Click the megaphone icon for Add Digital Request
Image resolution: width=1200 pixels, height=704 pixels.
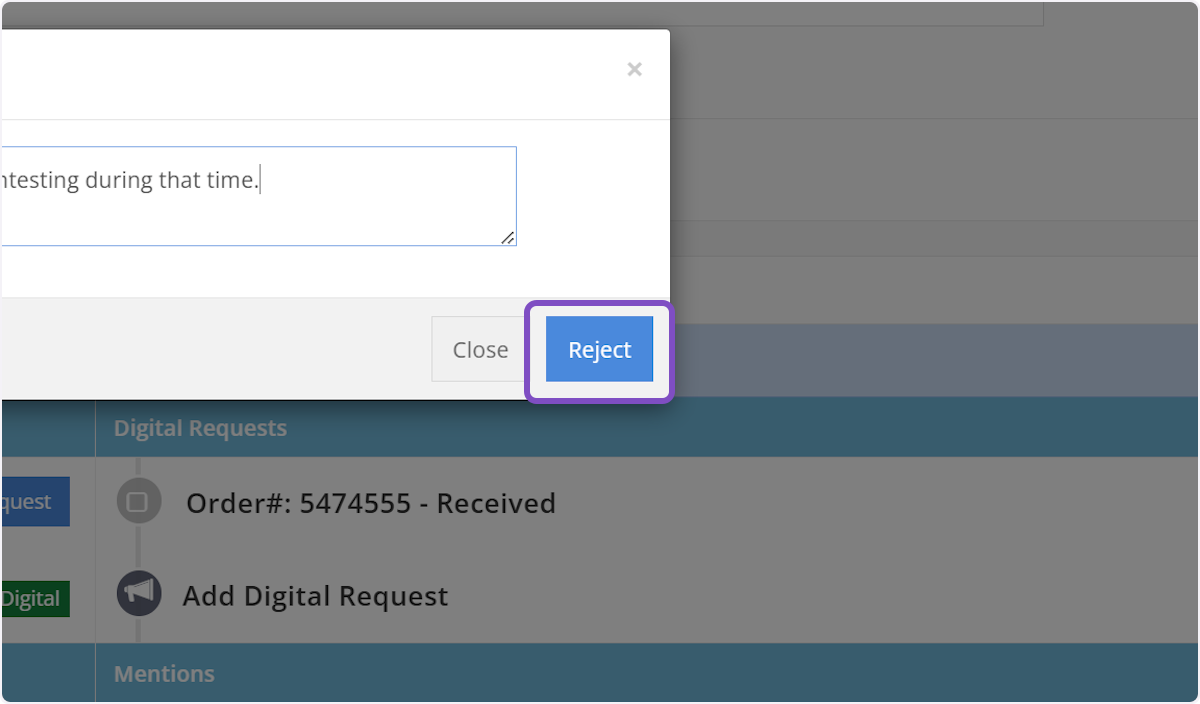[x=138, y=593]
